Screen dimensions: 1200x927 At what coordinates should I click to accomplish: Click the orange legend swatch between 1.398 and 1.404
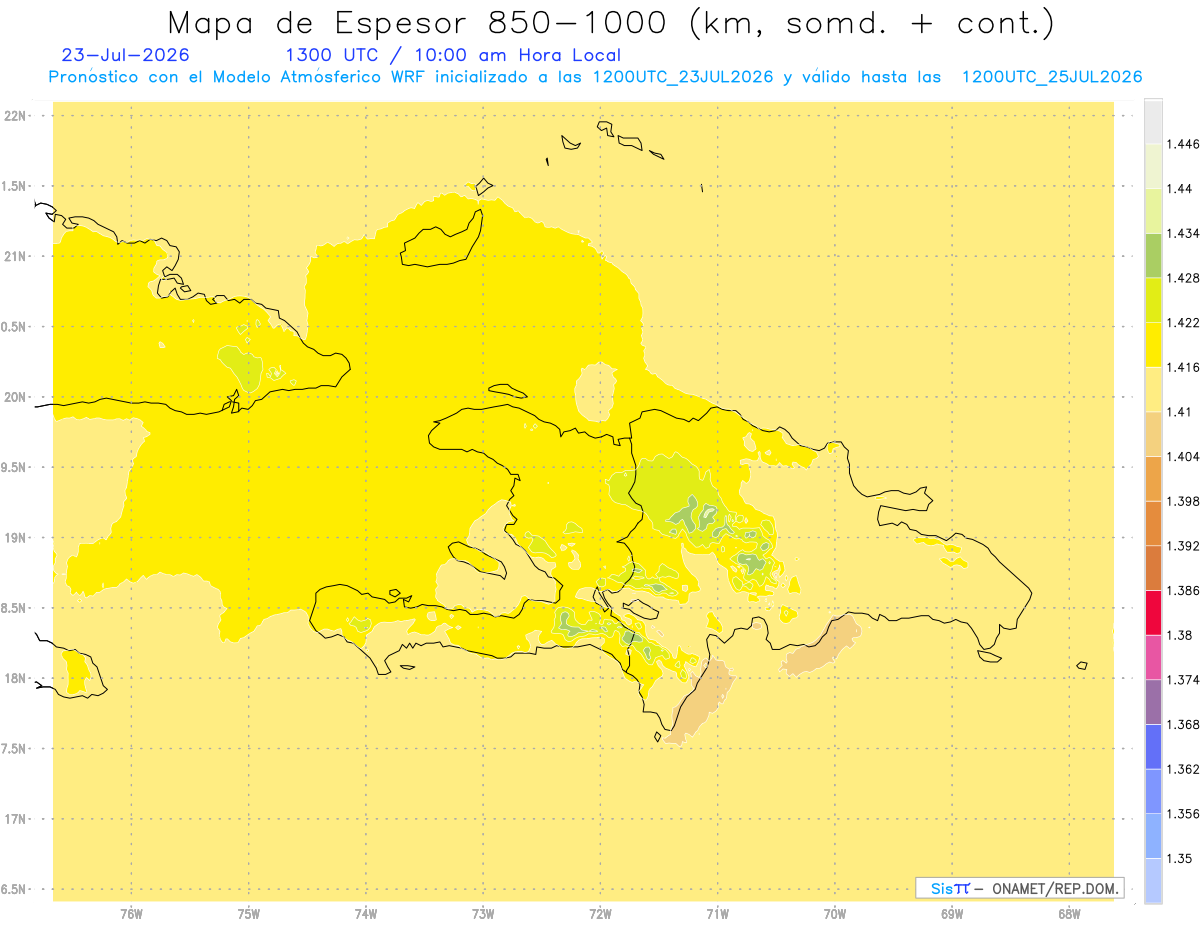(x=1153, y=479)
